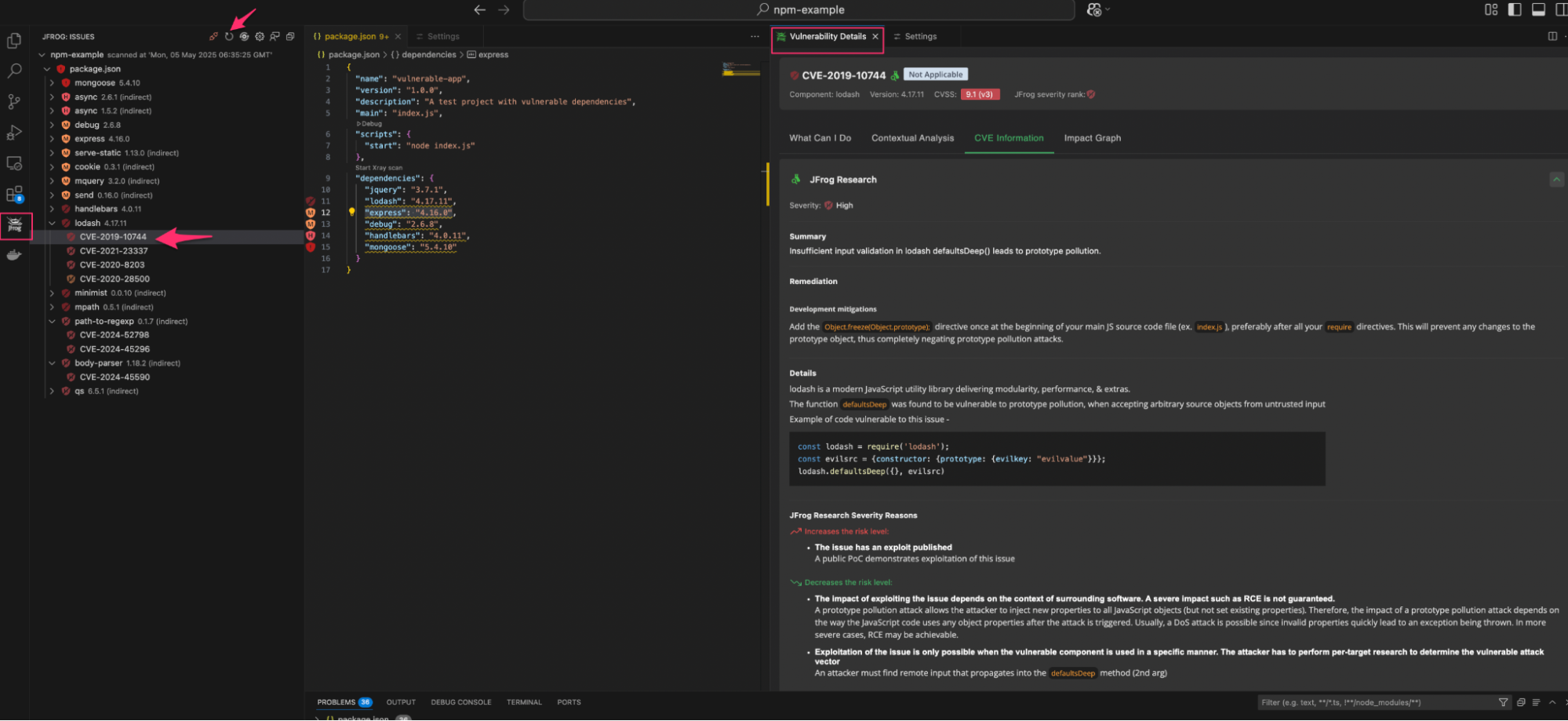Image resolution: width=1568 pixels, height=721 pixels.
Task: Open the Extensions view with the badge
Action: tap(14, 194)
